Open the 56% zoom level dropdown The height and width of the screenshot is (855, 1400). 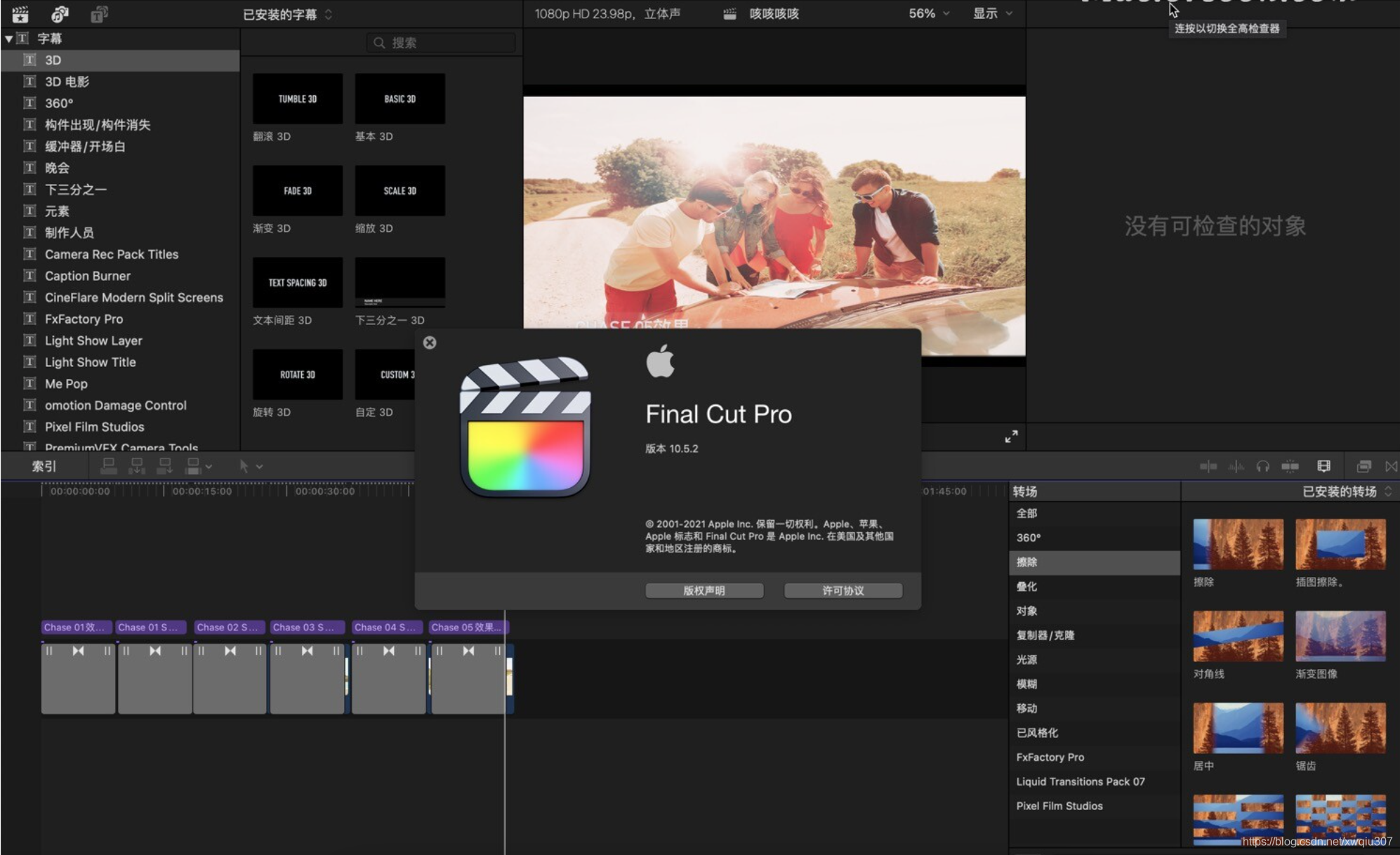pyautogui.click(x=928, y=13)
